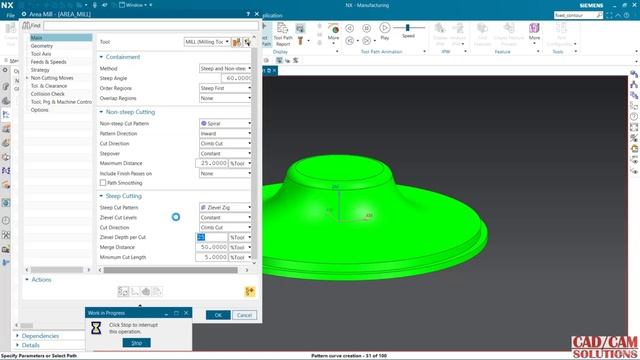This screenshot has width=640, height=360.
Task: Select the Non Cutting Moves node
Action: 52,78
